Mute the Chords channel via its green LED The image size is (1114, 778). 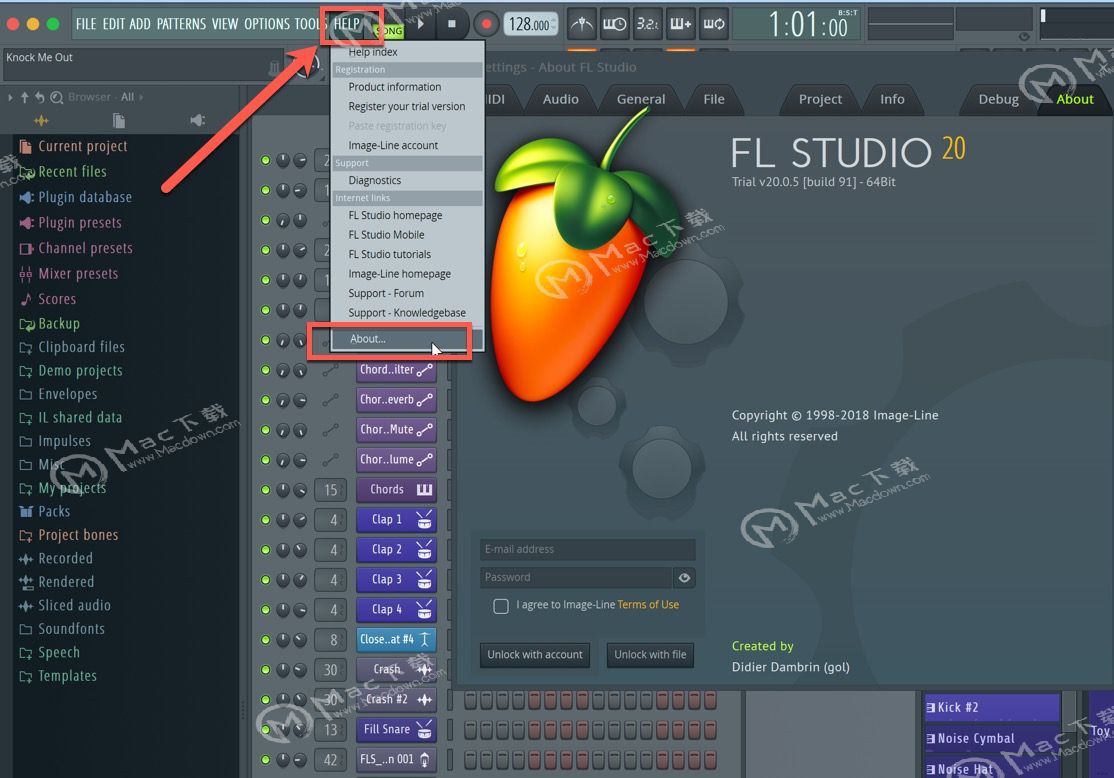[x=266, y=490]
